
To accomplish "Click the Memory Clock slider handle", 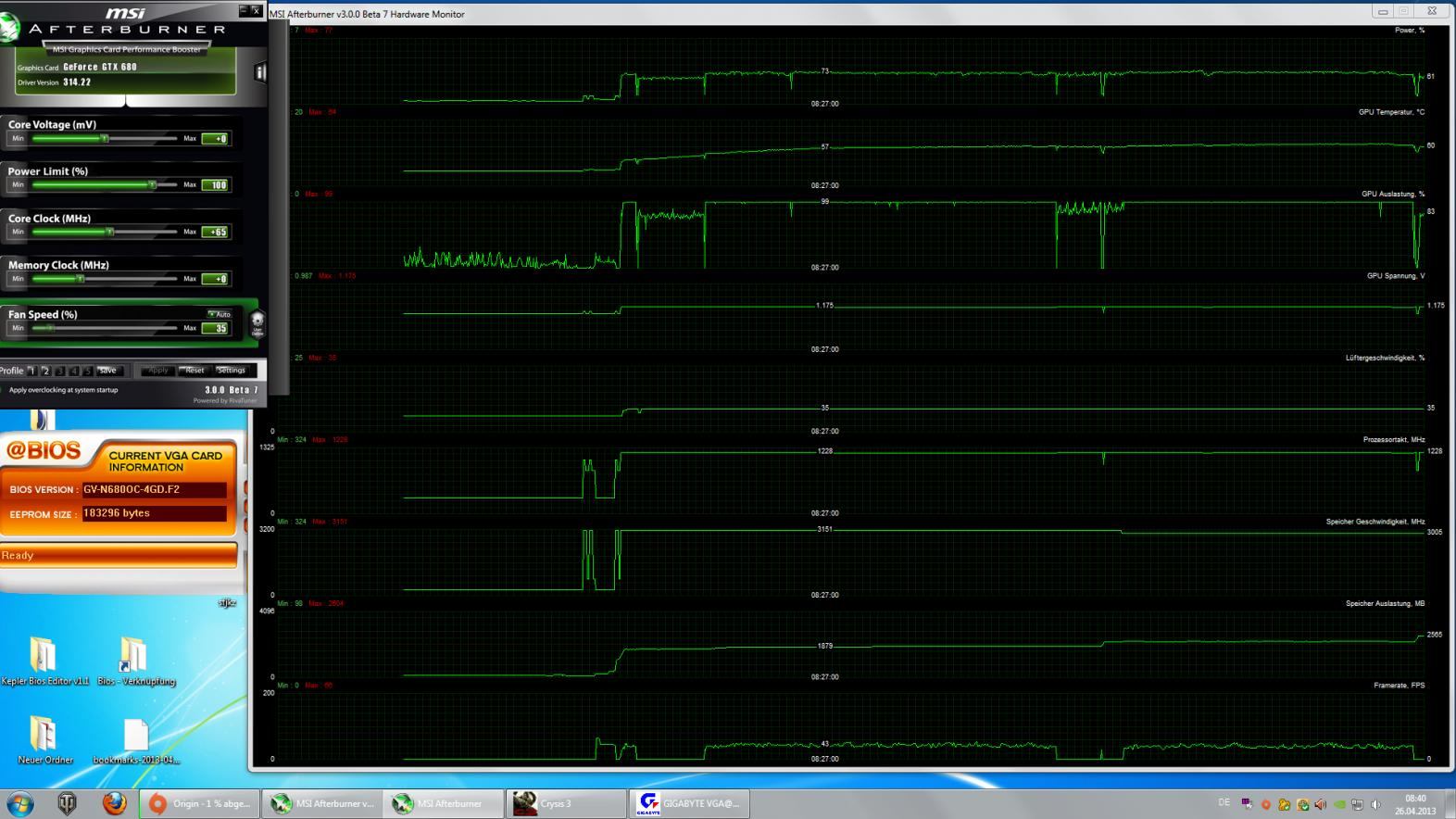I will pyautogui.click(x=81, y=278).
